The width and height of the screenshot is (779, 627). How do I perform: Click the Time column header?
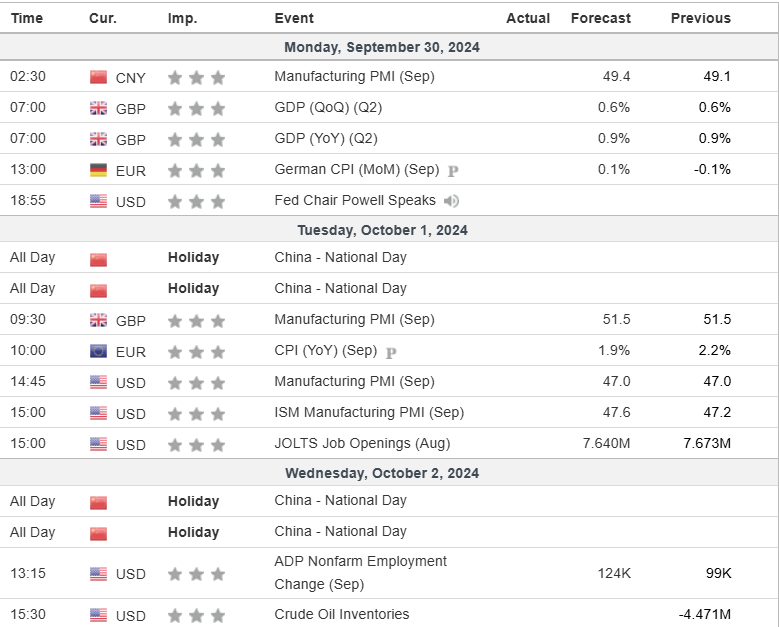26,18
